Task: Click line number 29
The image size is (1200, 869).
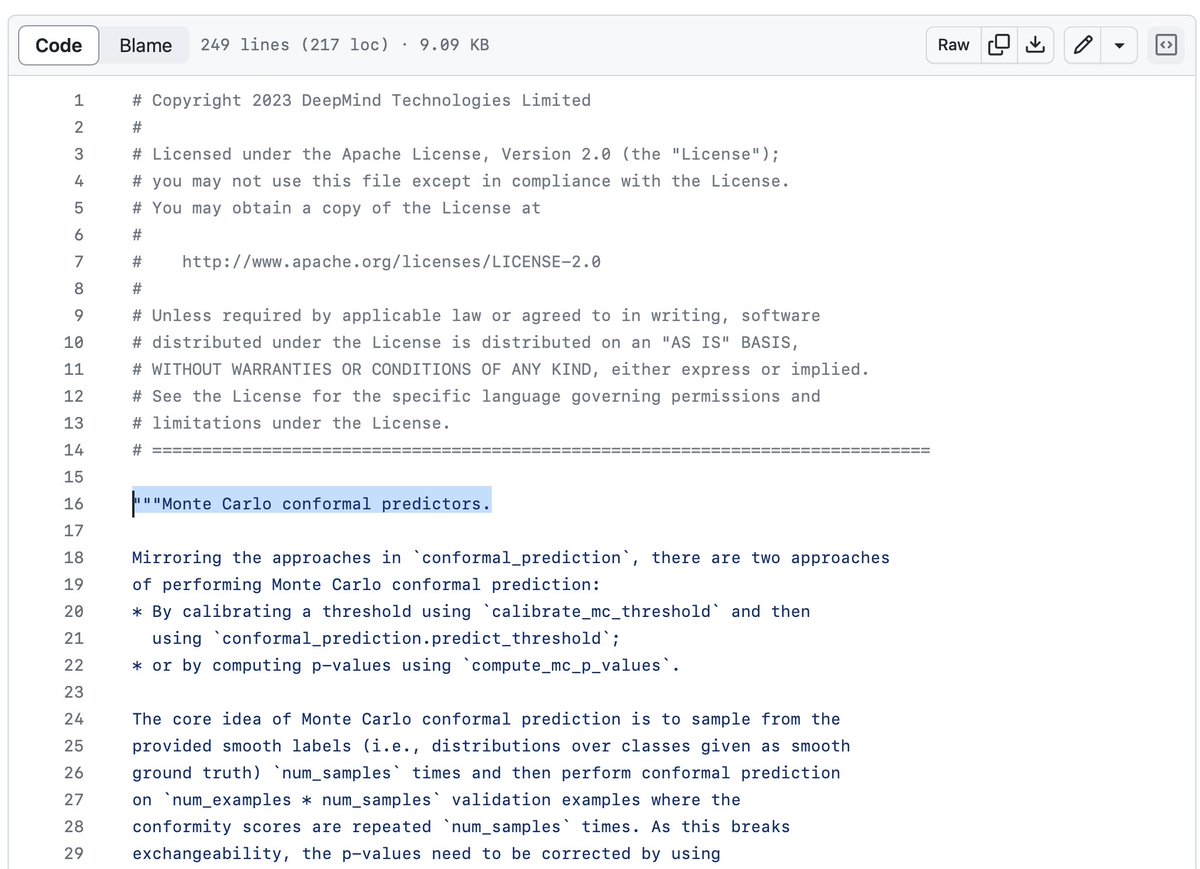Action: [x=74, y=854]
